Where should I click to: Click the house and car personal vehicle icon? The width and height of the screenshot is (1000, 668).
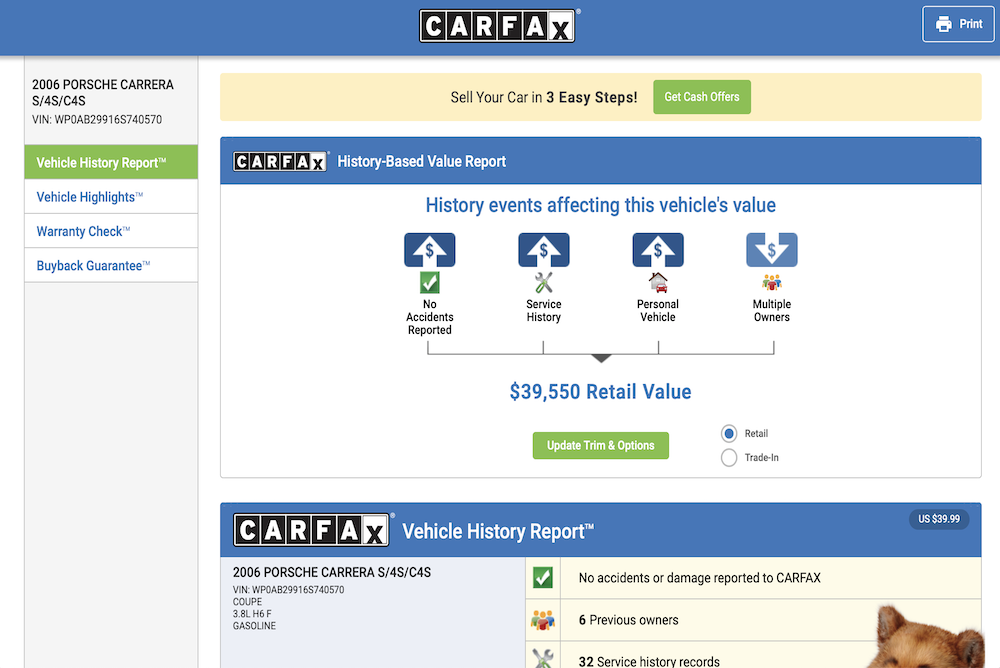658,283
